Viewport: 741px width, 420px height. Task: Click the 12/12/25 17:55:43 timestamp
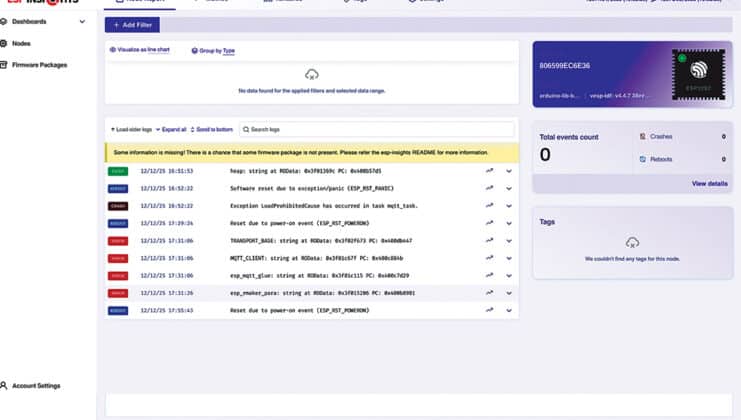[x=167, y=311]
